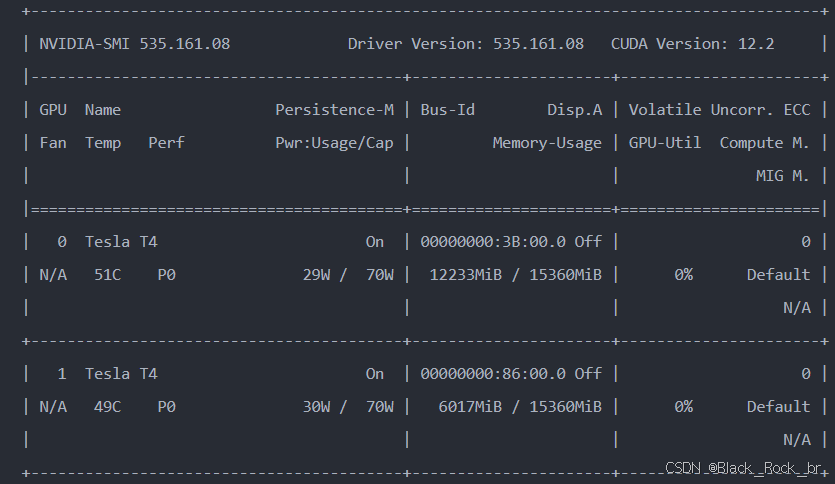Click the 0% GPU-Util value of GPU 0
This screenshot has height=484, width=835.
pos(683,275)
